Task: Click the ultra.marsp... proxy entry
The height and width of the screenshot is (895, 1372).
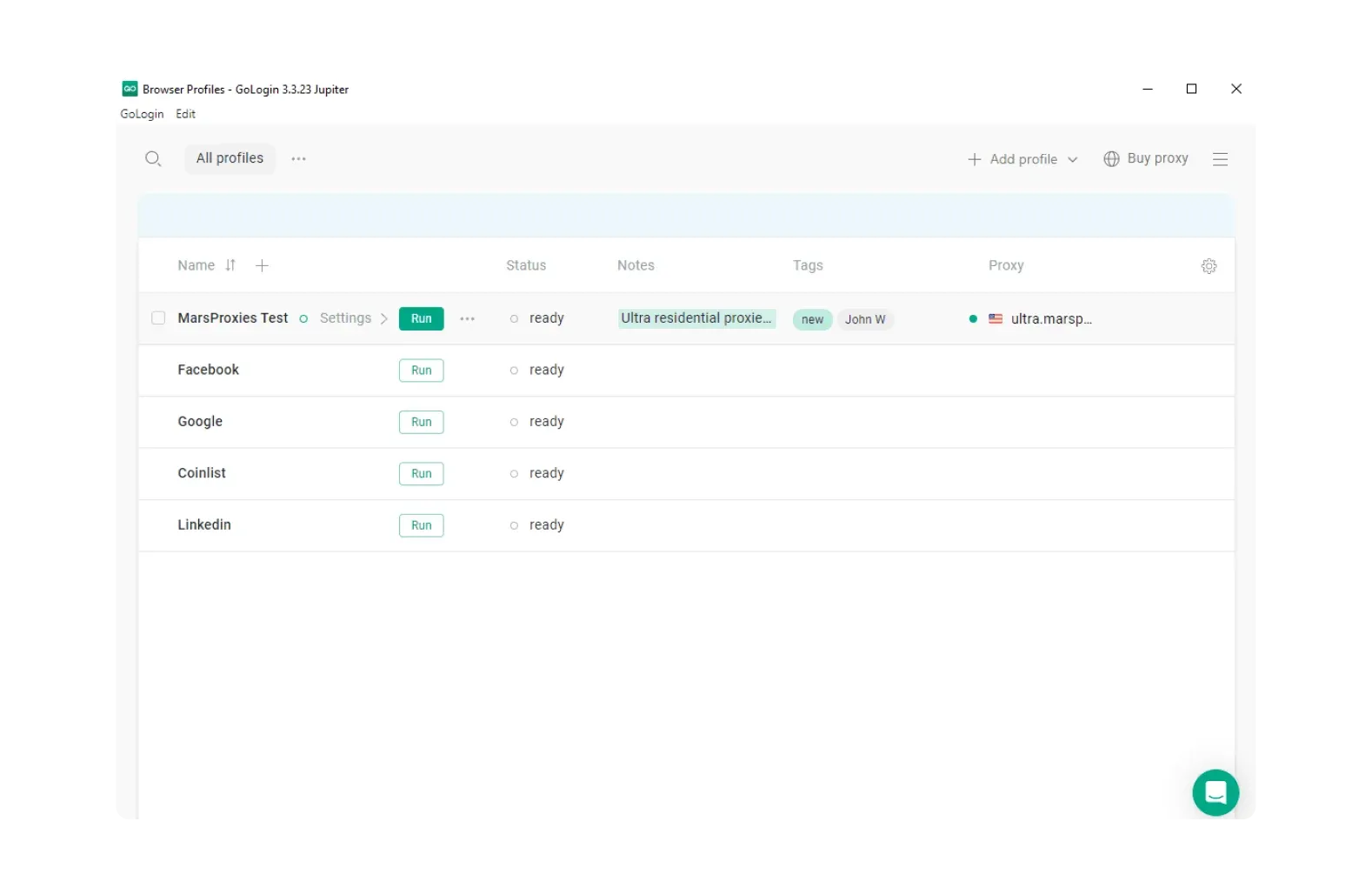Action: point(1051,319)
